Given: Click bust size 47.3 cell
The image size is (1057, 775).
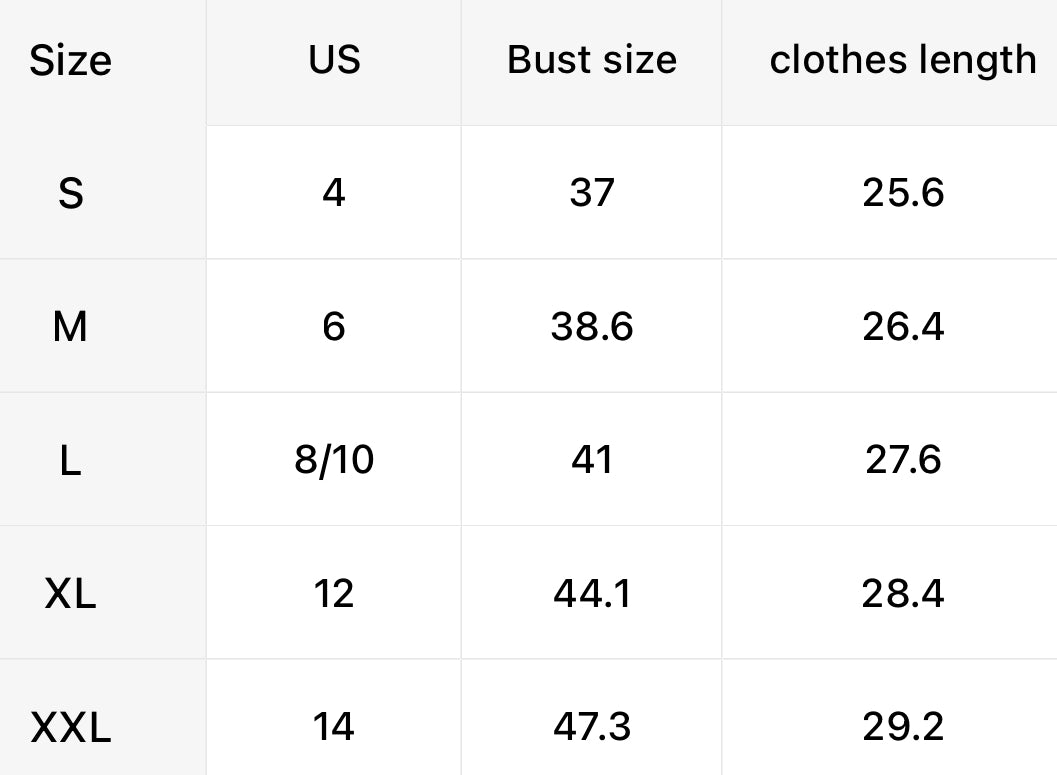Looking at the screenshot, I should [x=591, y=727].
